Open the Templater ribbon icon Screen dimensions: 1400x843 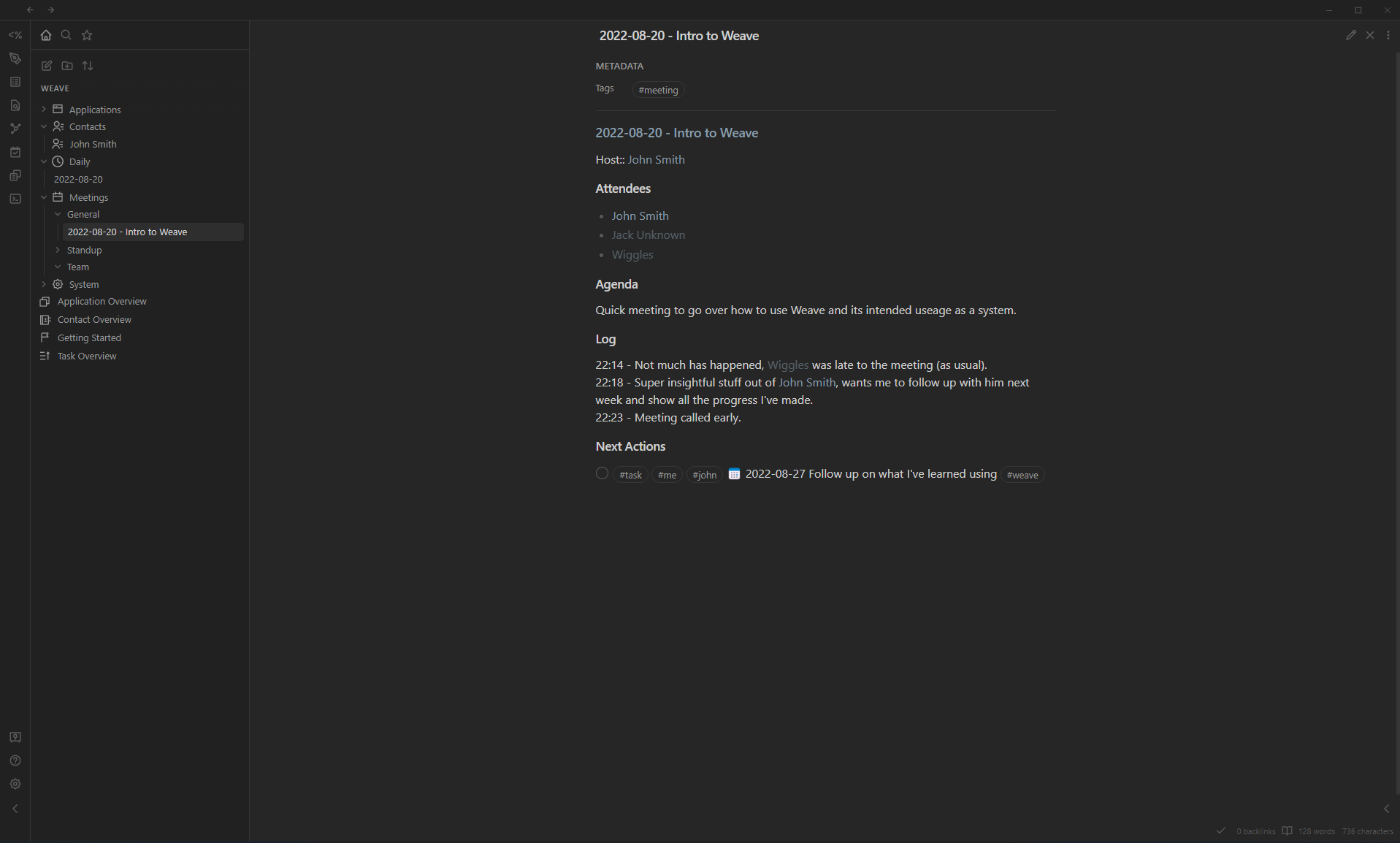15,35
